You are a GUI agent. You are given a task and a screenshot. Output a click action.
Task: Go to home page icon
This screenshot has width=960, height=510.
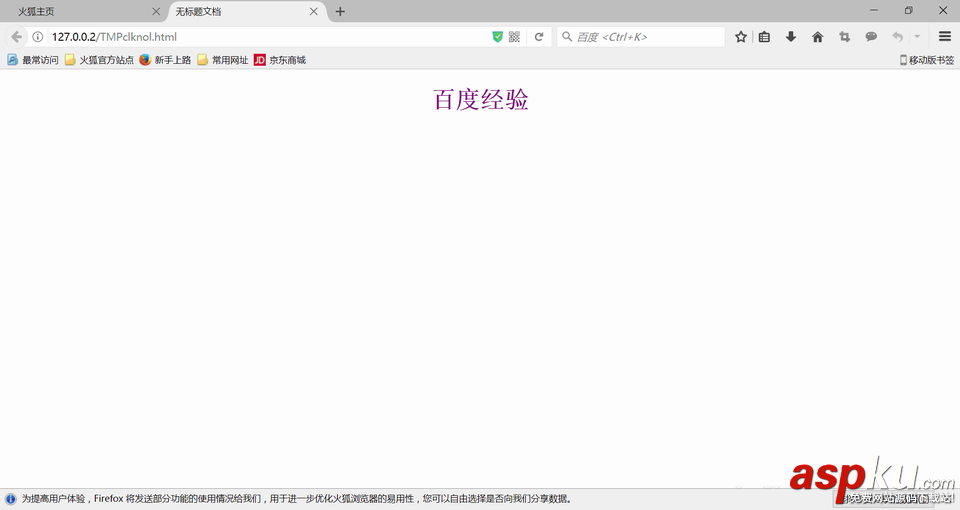coord(817,37)
